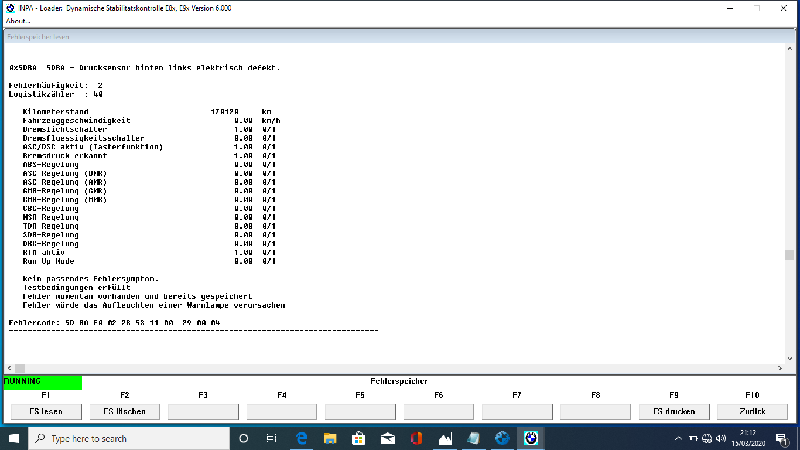
Task: Click the Kilometerstand row
Action: tap(147, 112)
